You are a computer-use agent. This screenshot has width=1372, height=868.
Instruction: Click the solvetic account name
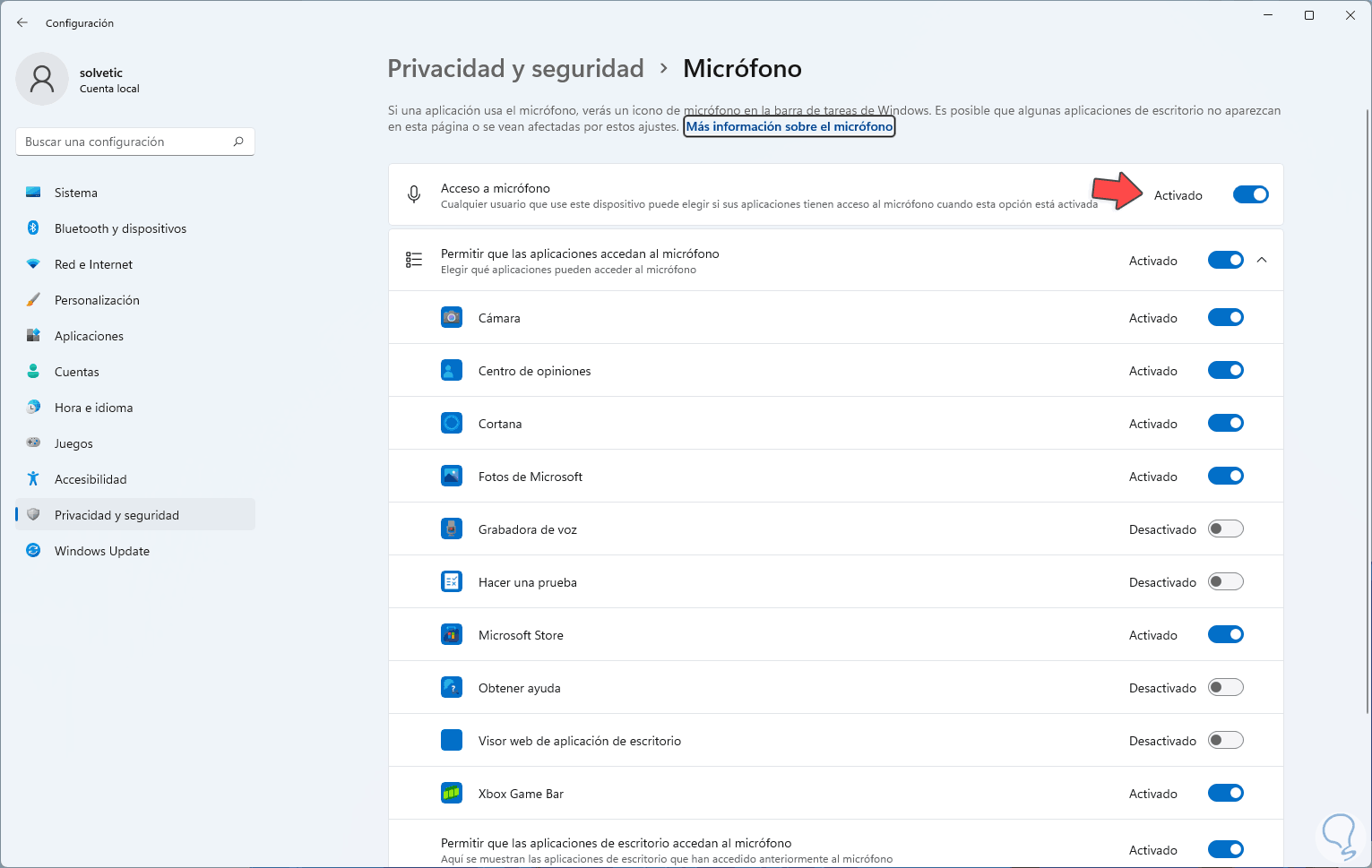tap(101, 73)
